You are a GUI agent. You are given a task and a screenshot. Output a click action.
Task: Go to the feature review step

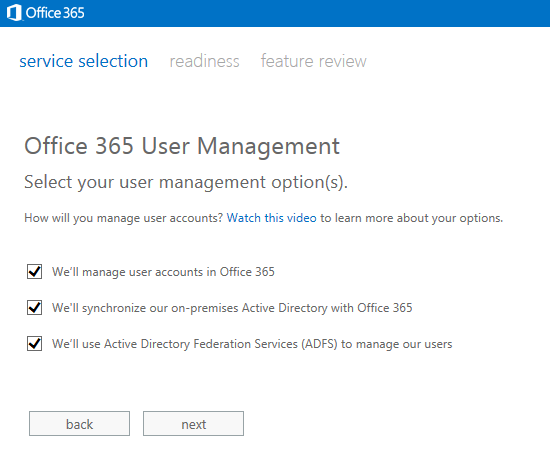(314, 61)
